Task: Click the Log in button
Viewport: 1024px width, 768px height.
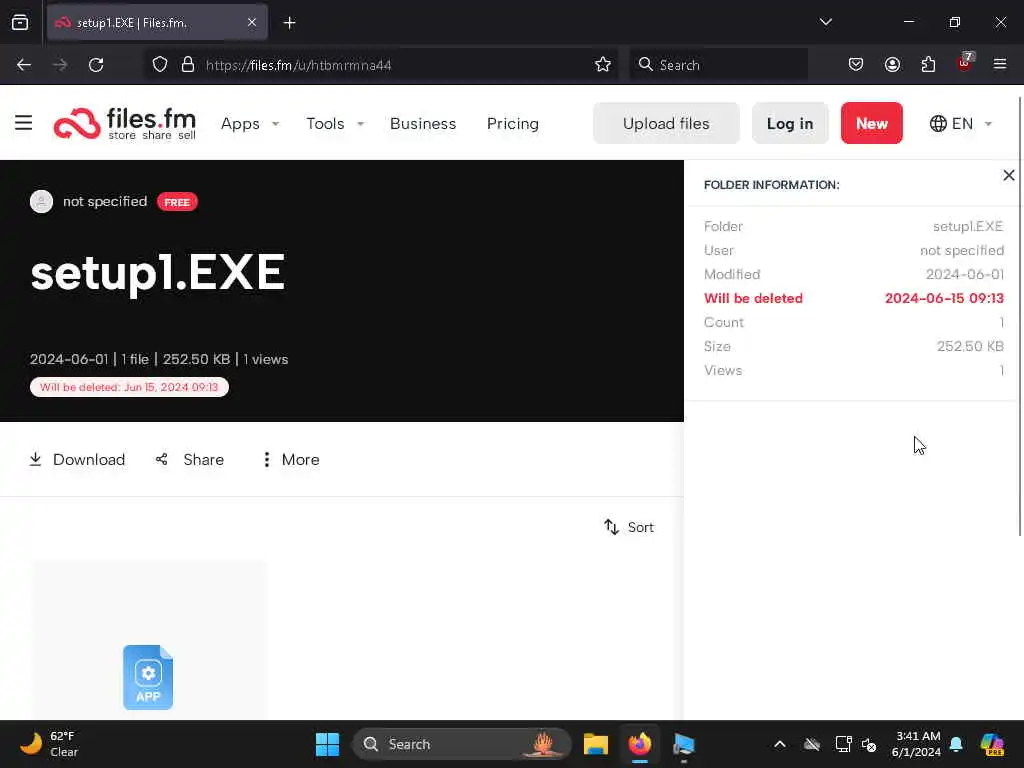Action: (x=790, y=123)
